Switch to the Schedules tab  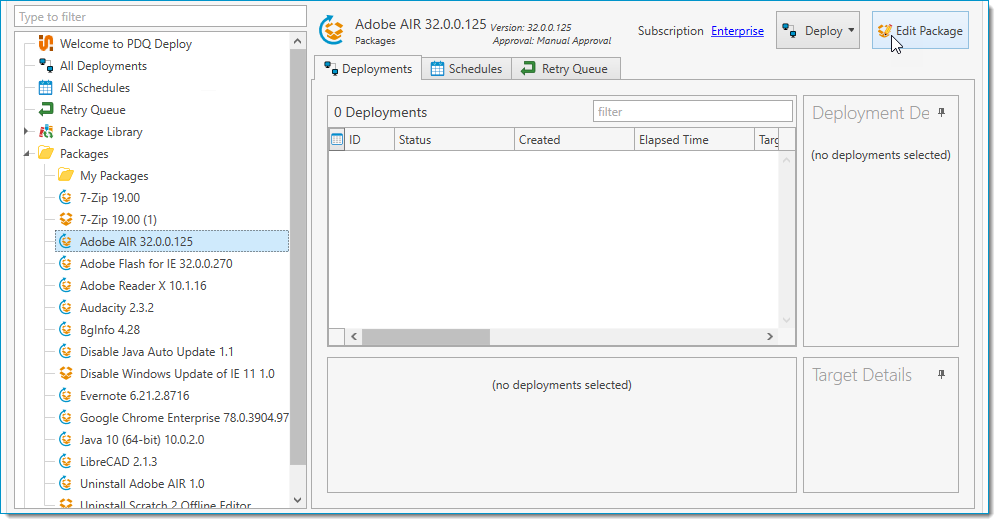point(466,69)
